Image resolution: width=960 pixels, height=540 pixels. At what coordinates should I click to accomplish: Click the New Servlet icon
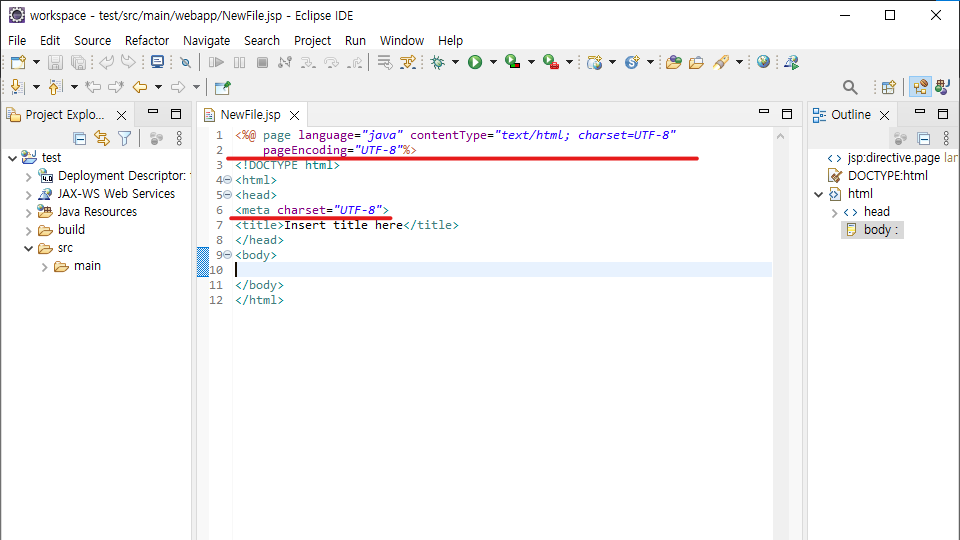632,62
